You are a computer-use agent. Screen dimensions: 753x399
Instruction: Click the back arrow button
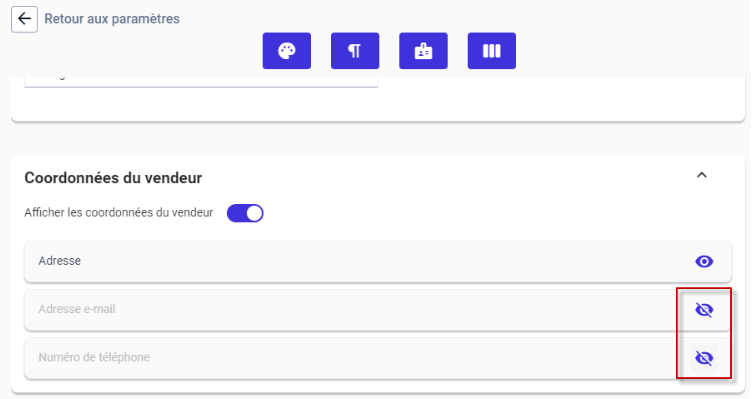click(24, 19)
